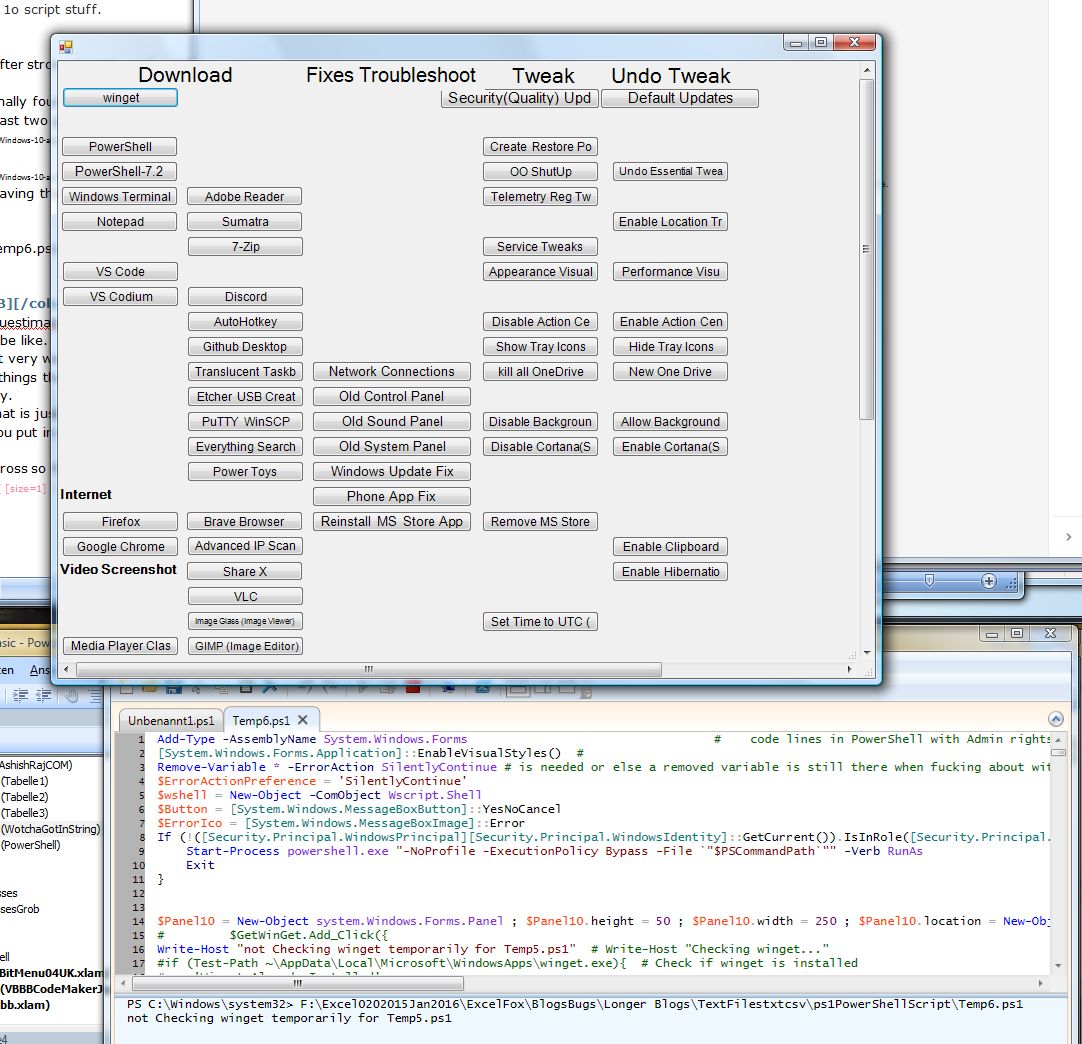Click the indent icon in VBA editor toolbar
Image resolution: width=1082 pixels, height=1044 pixels.
tap(20, 695)
